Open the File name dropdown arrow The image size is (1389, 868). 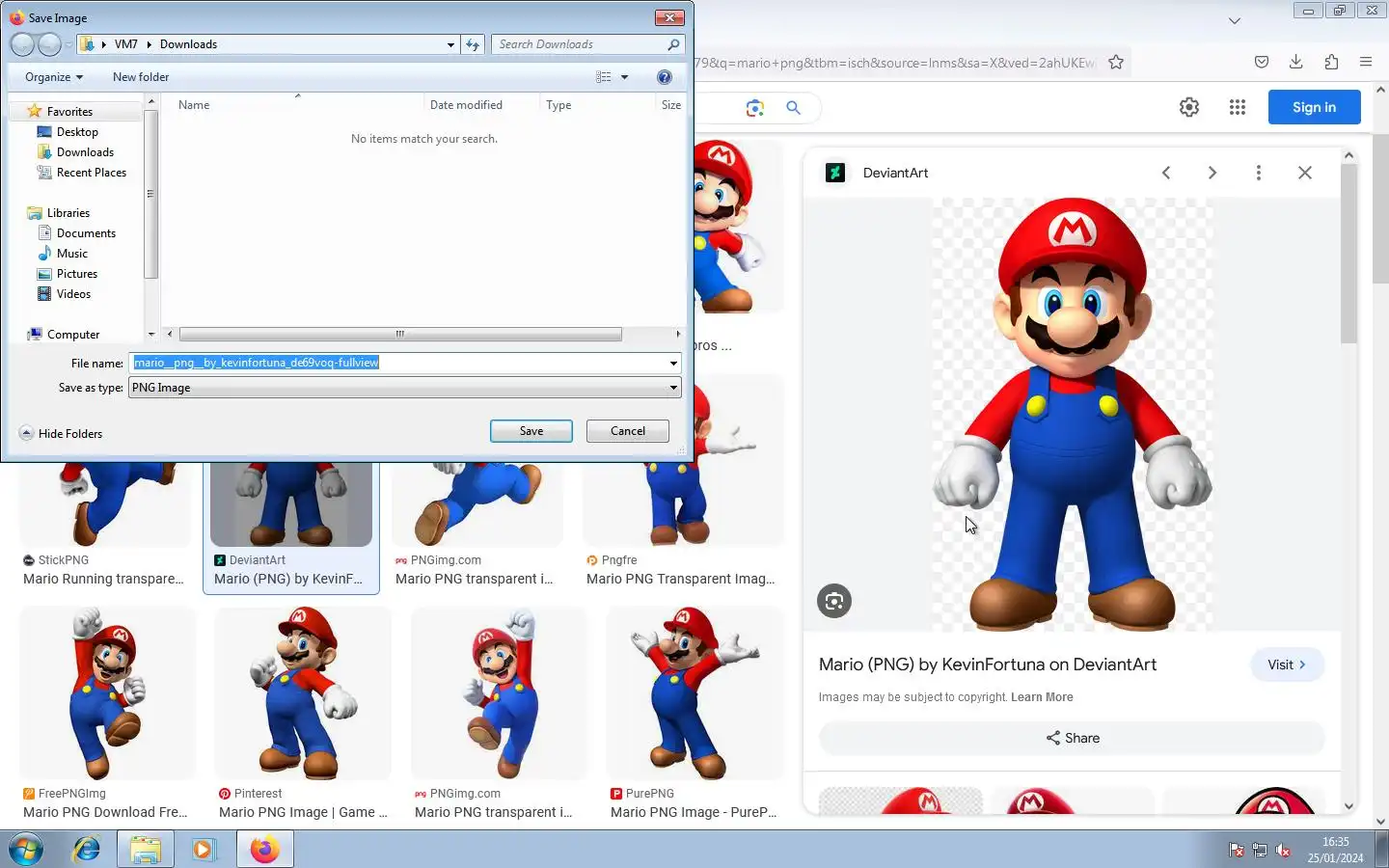[x=673, y=364]
